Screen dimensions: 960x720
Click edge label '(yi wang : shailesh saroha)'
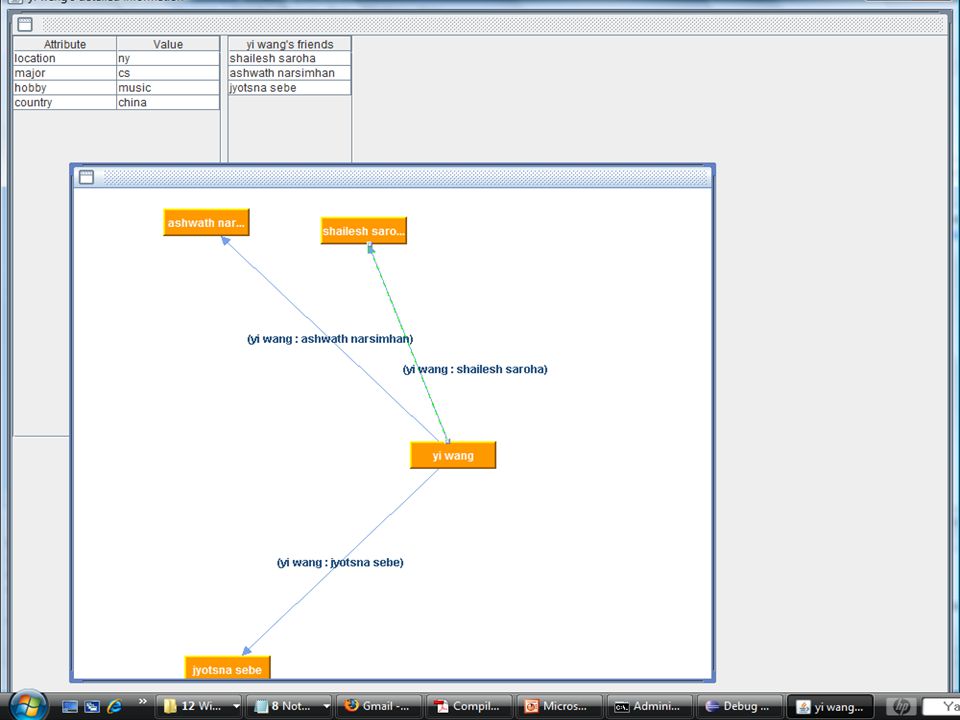pyautogui.click(x=475, y=369)
